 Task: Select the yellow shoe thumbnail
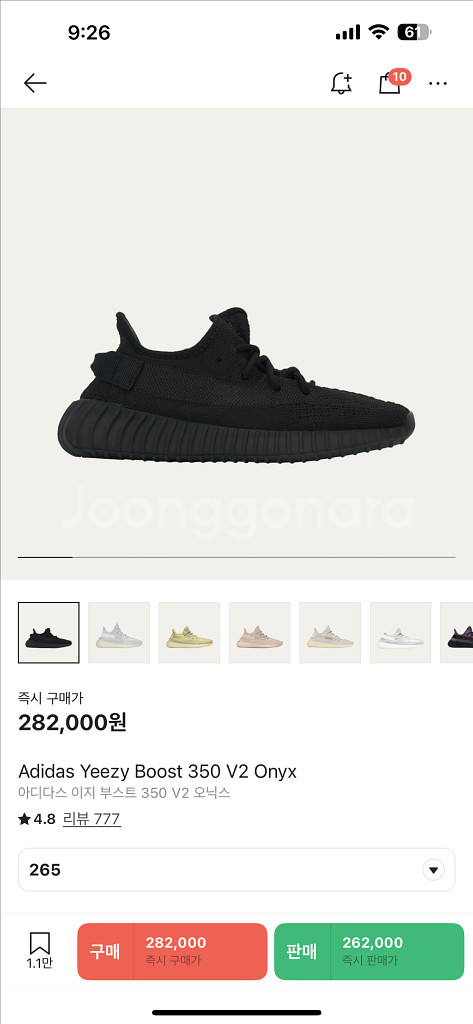189,633
